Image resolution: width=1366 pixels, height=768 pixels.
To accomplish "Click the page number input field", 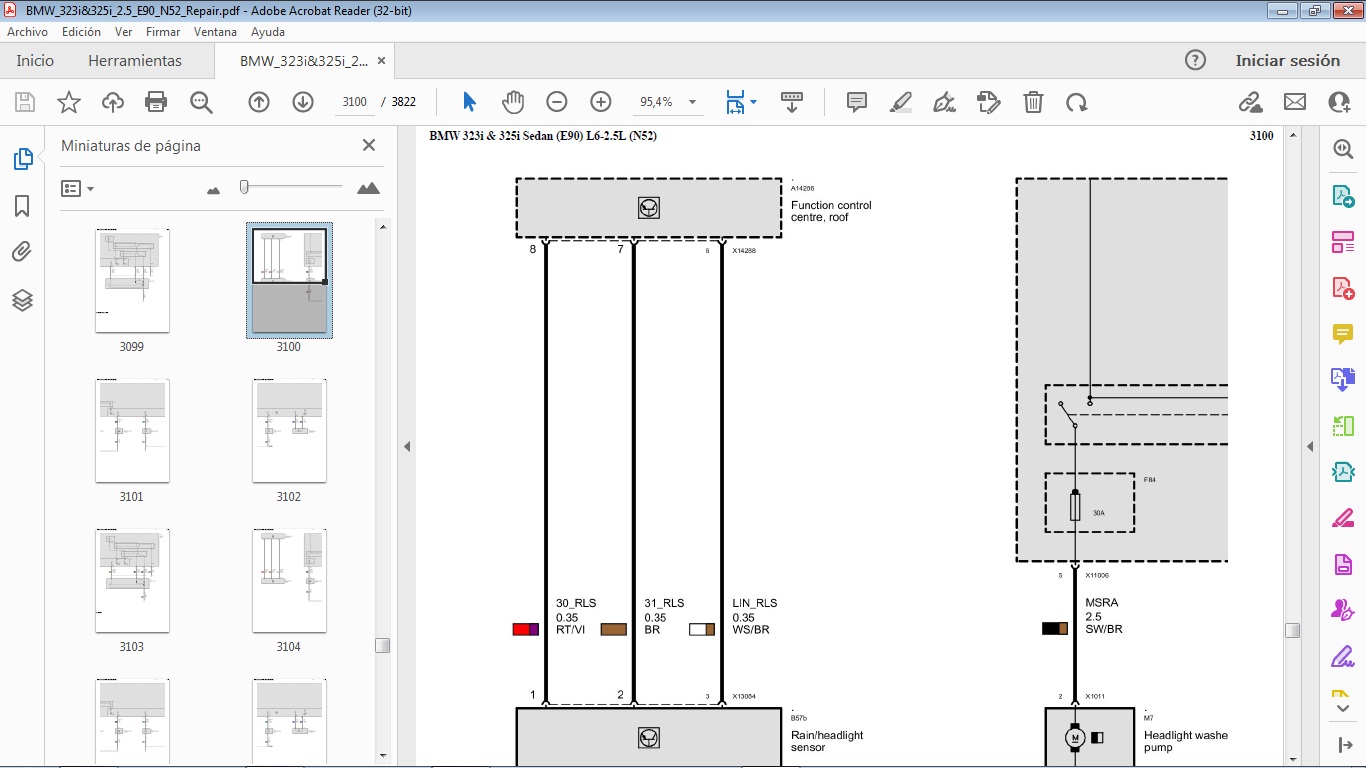I will click(x=354, y=102).
